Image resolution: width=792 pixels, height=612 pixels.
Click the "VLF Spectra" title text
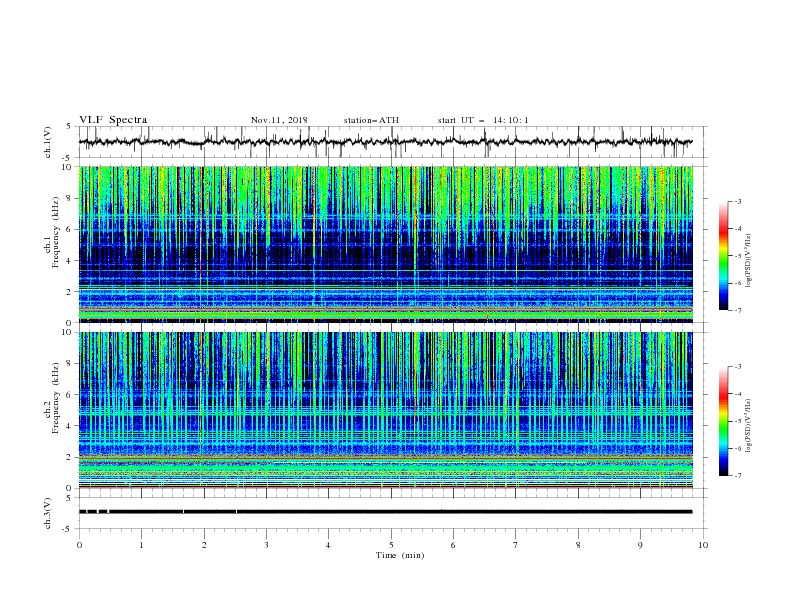click(113, 120)
